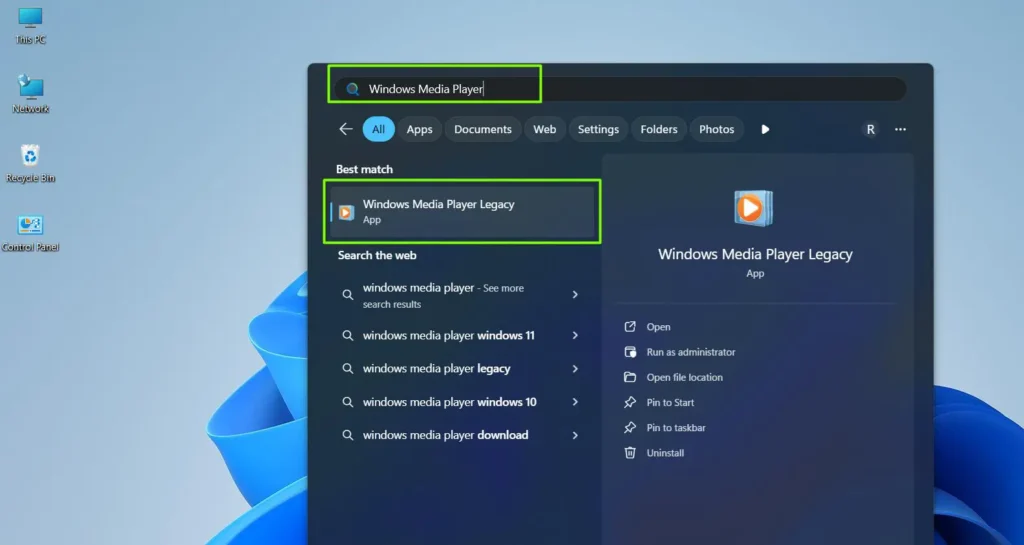Click in the Windows Media Player search field
The height and width of the screenshot is (545, 1024).
(x=620, y=89)
